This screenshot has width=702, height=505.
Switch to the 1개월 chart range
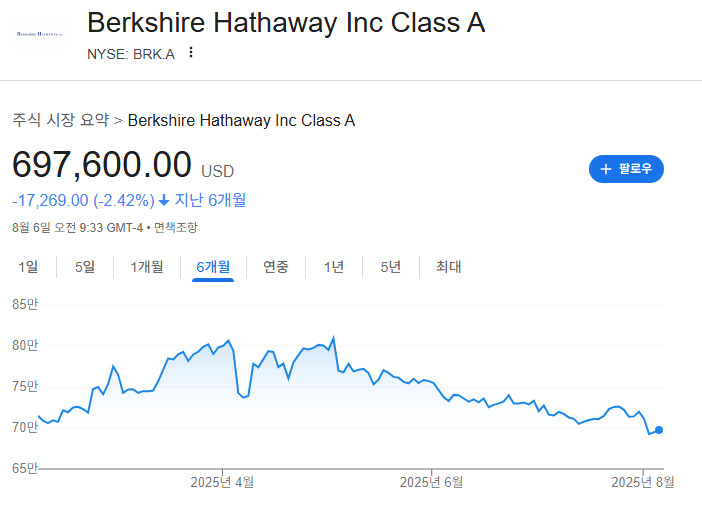click(x=146, y=267)
